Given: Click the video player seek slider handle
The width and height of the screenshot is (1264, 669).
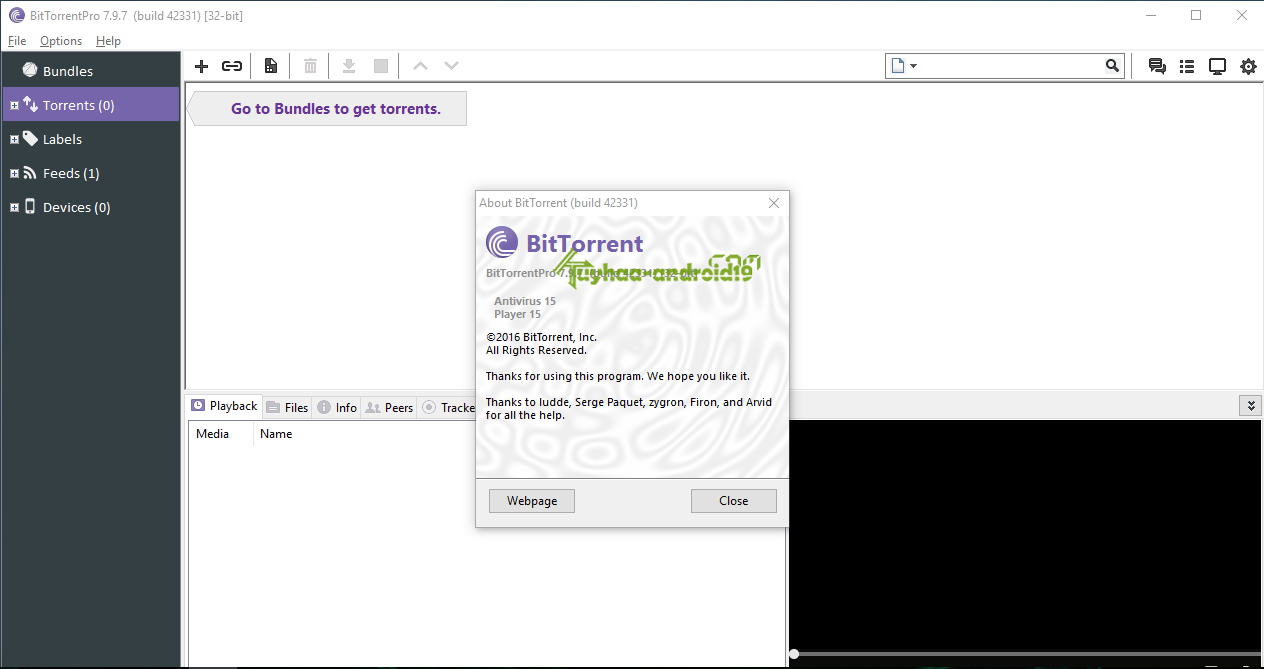Looking at the screenshot, I should tap(794, 654).
